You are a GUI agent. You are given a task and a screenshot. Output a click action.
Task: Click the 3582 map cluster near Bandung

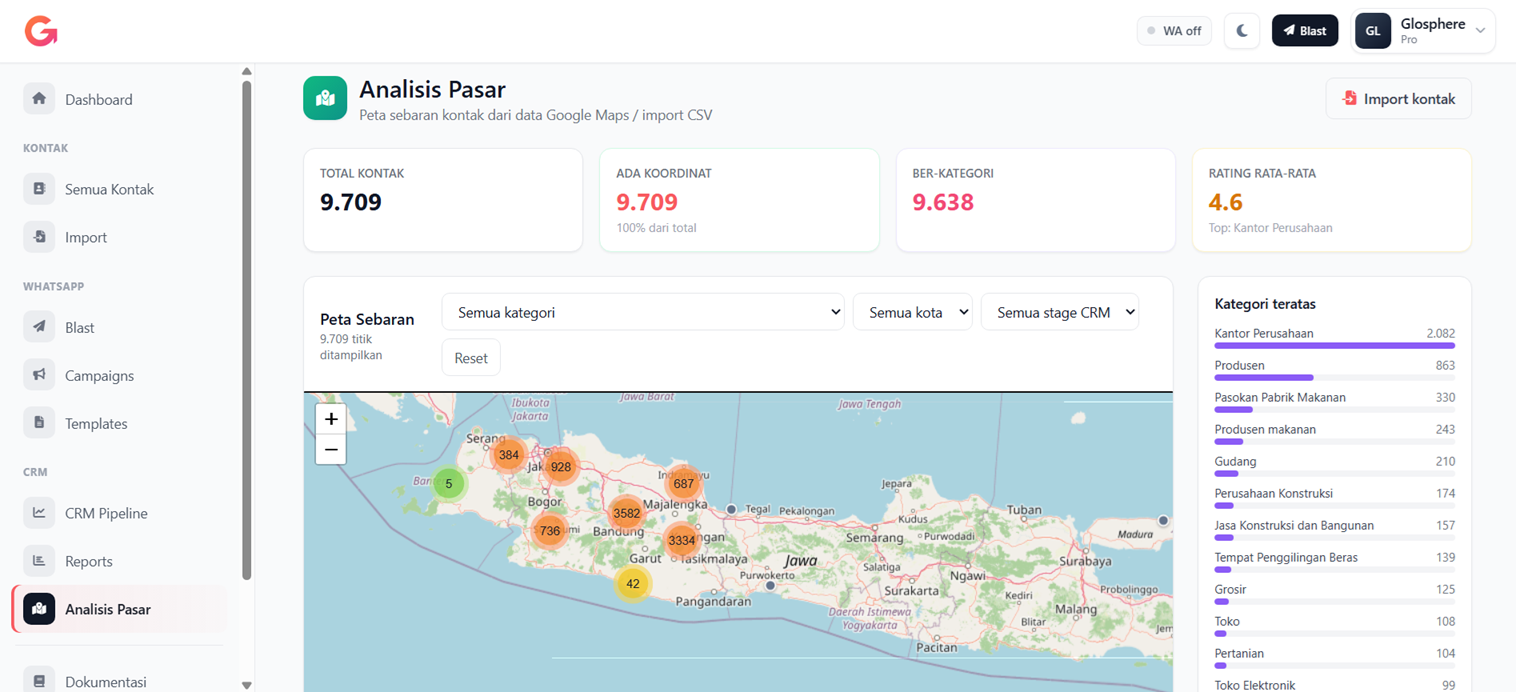coord(626,513)
